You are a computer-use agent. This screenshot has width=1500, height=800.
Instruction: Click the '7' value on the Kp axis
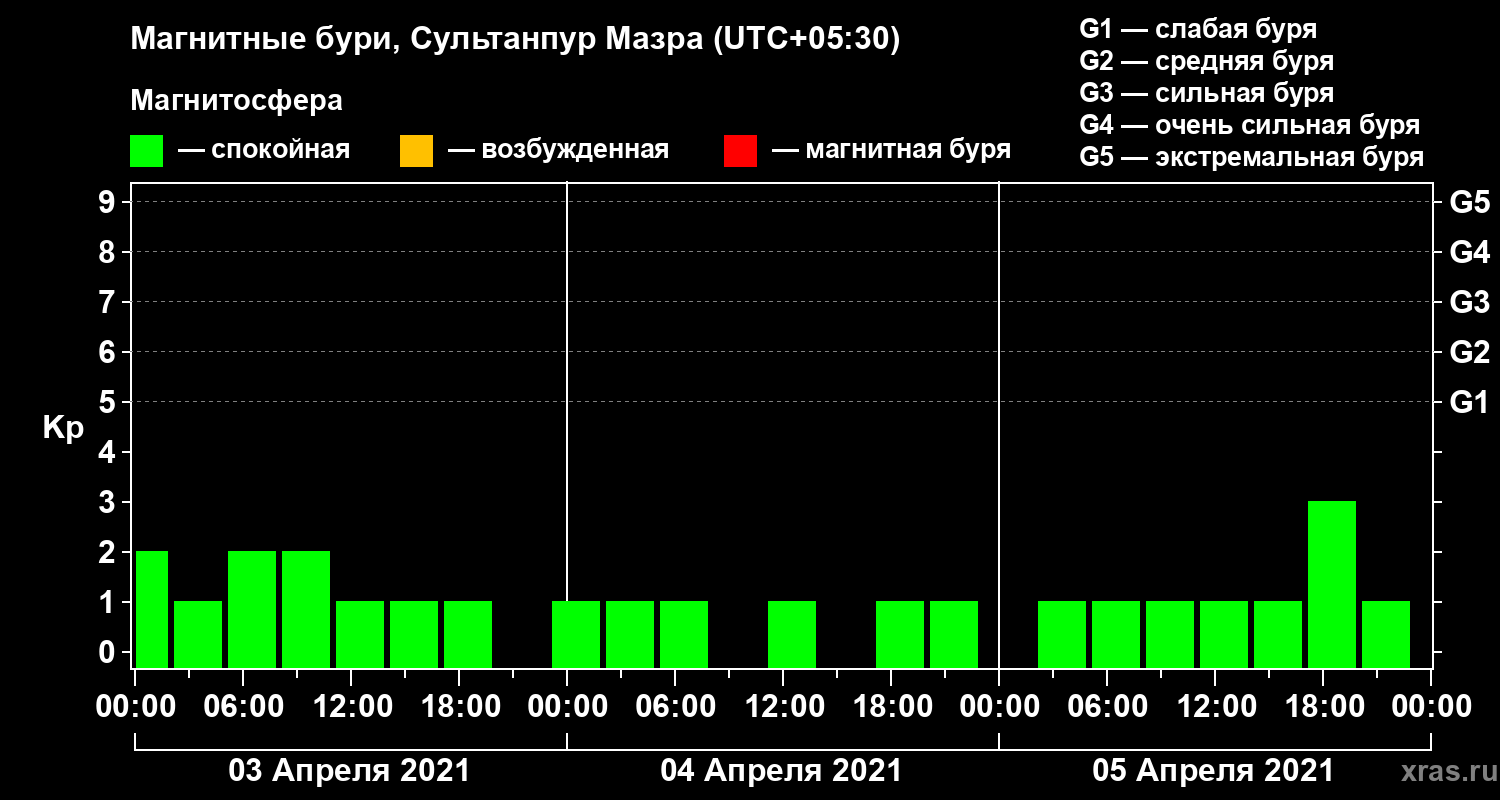point(109,302)
